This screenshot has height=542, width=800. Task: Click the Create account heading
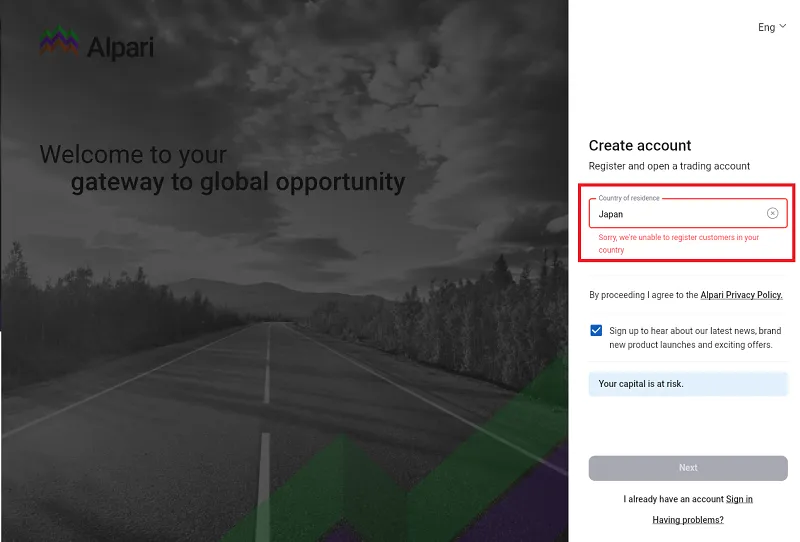click(640, 146)
